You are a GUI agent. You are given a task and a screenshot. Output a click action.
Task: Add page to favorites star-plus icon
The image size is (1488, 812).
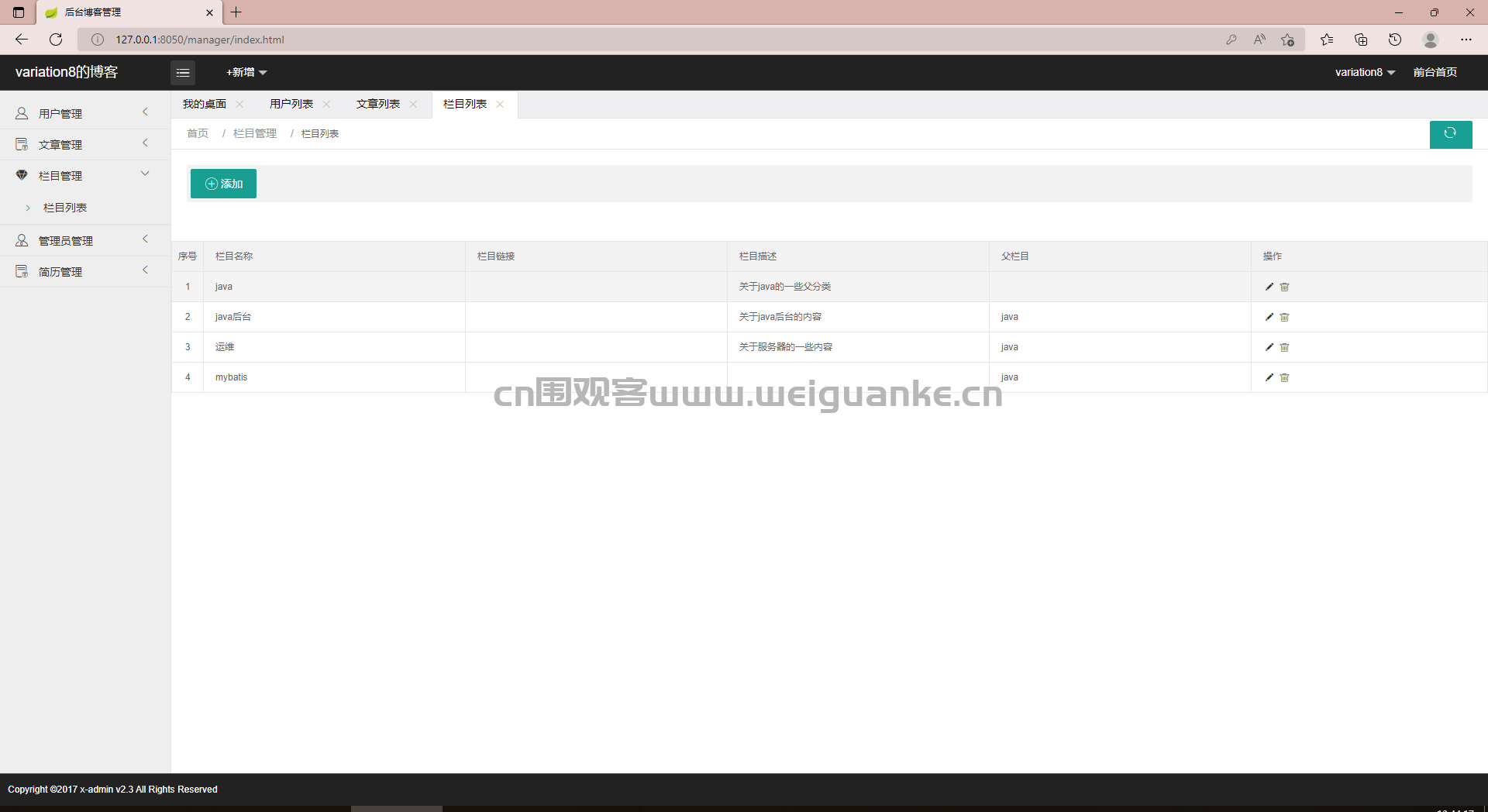pos(1287,40)
